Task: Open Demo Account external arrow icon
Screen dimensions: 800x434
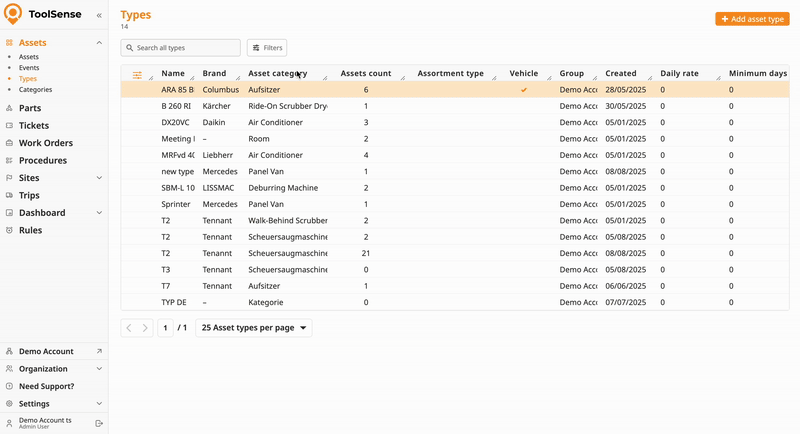Action: pos(99,351)
